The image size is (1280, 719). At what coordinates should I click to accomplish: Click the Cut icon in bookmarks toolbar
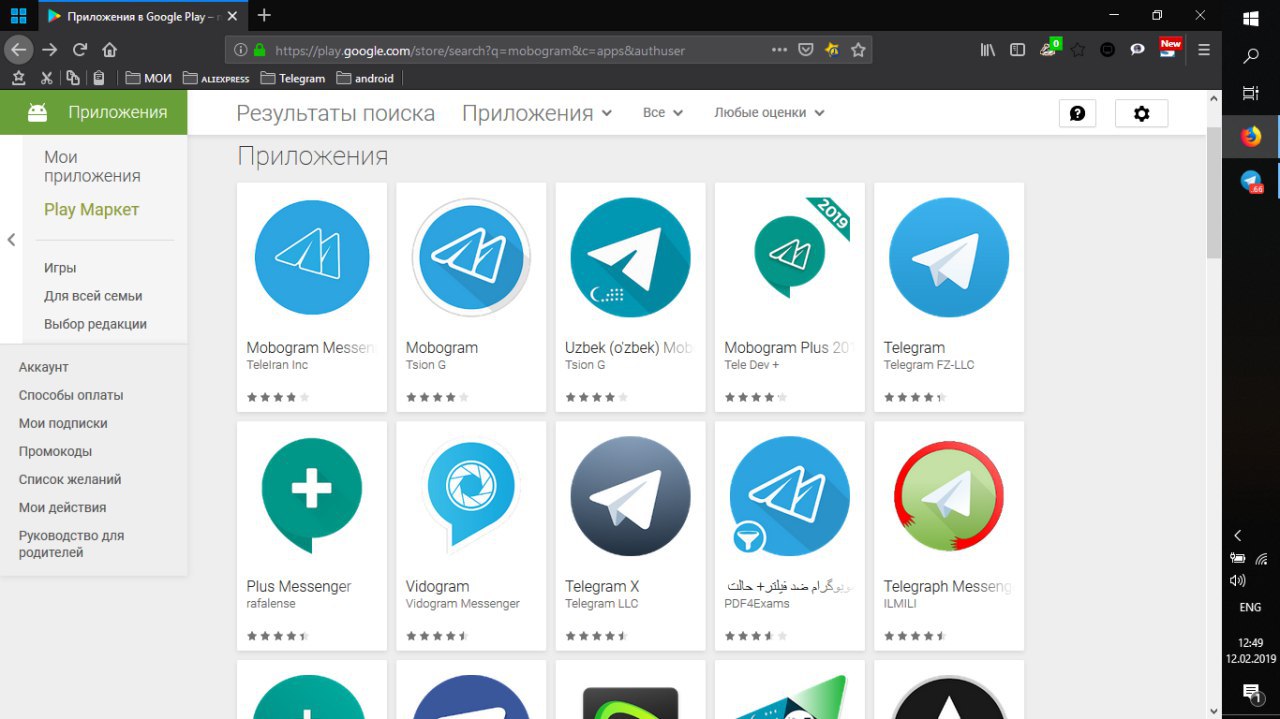pyautogui.click(x=45, y=78)
